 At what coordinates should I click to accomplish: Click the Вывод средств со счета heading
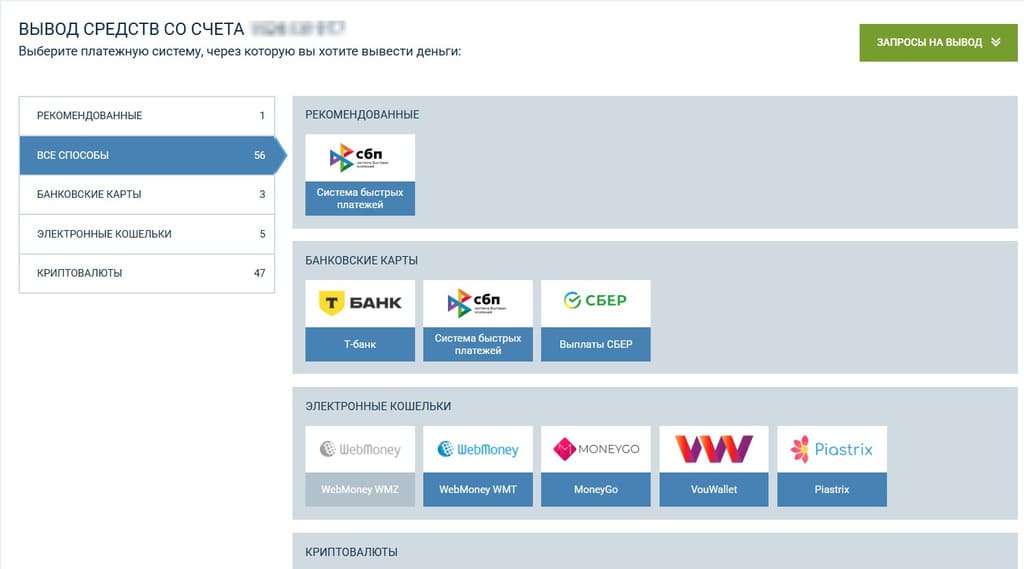tap(131, 29)
